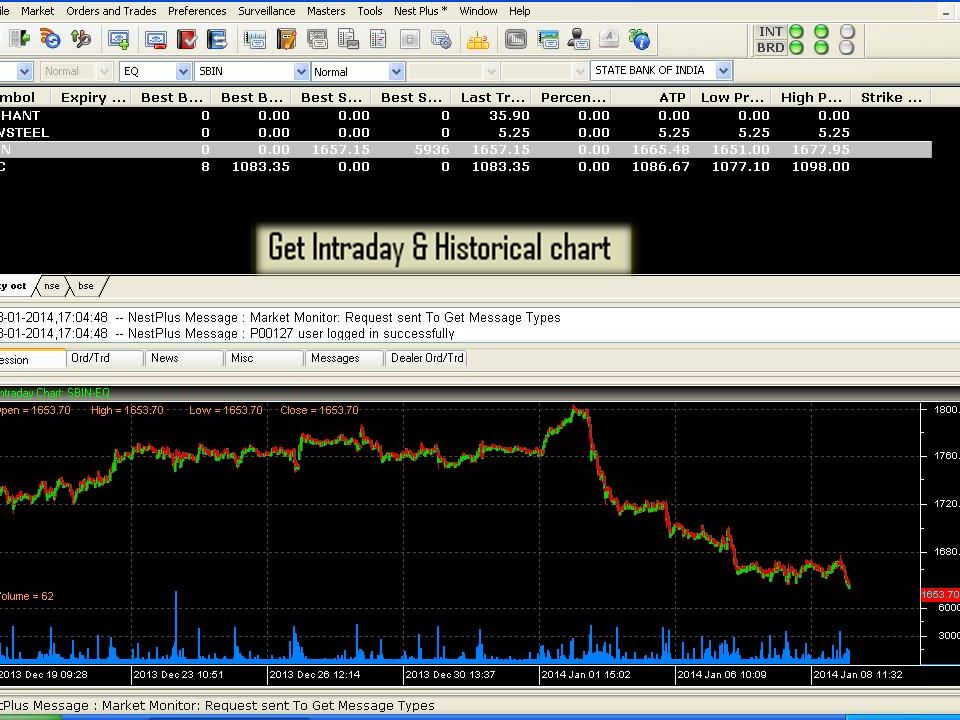Open the Surveillance menu
Viewport: 960px width, 720px height.
coord(266,11)
